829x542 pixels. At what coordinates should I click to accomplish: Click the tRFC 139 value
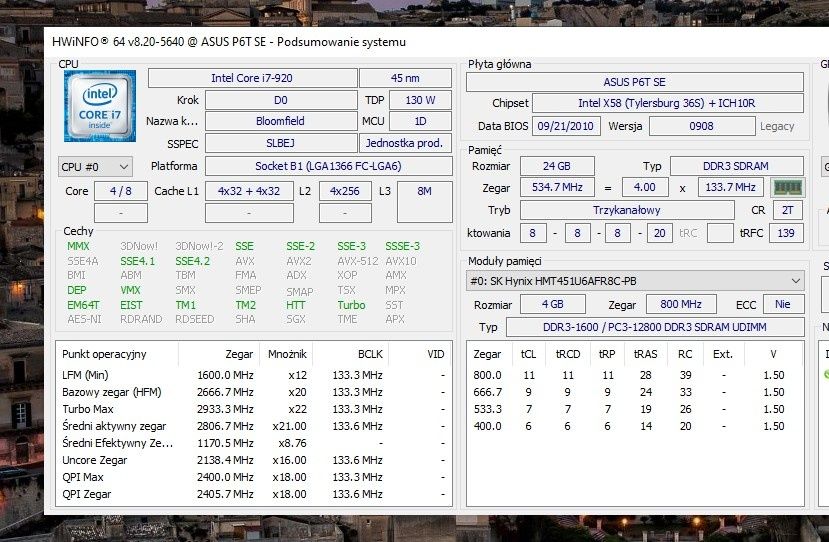tap(786, 233)
